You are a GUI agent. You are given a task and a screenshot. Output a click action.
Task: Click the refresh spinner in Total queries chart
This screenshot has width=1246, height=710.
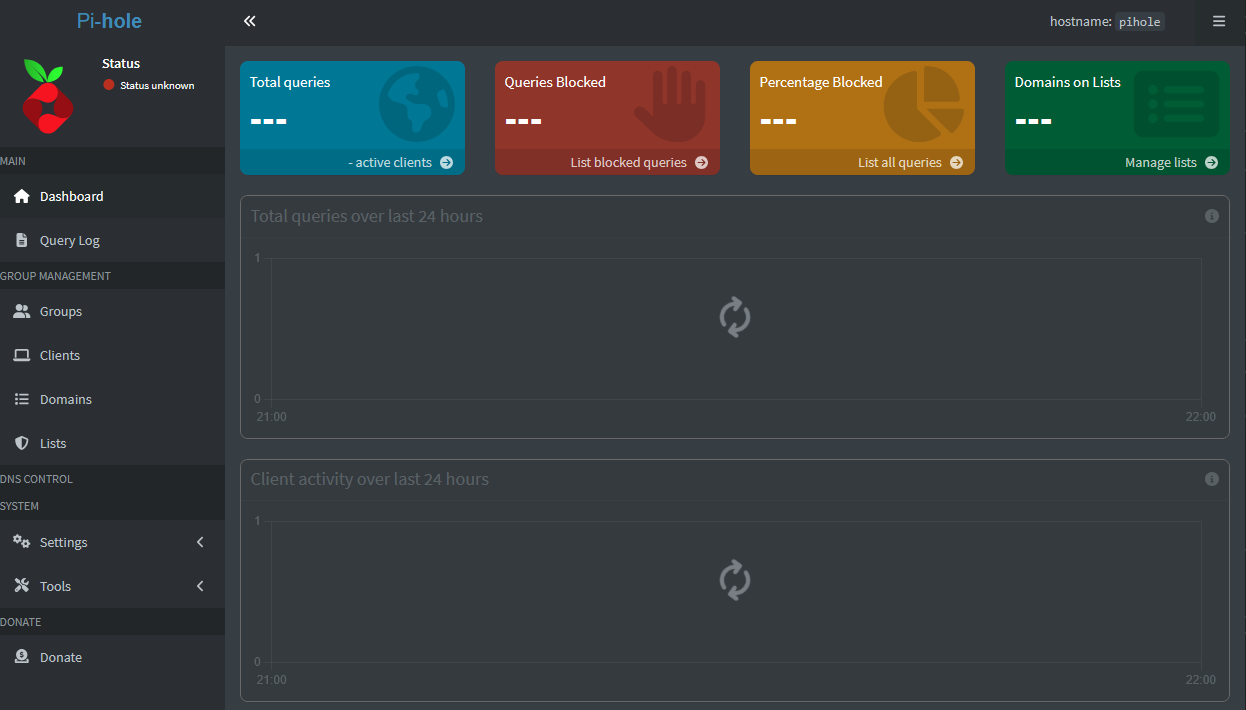735,317
